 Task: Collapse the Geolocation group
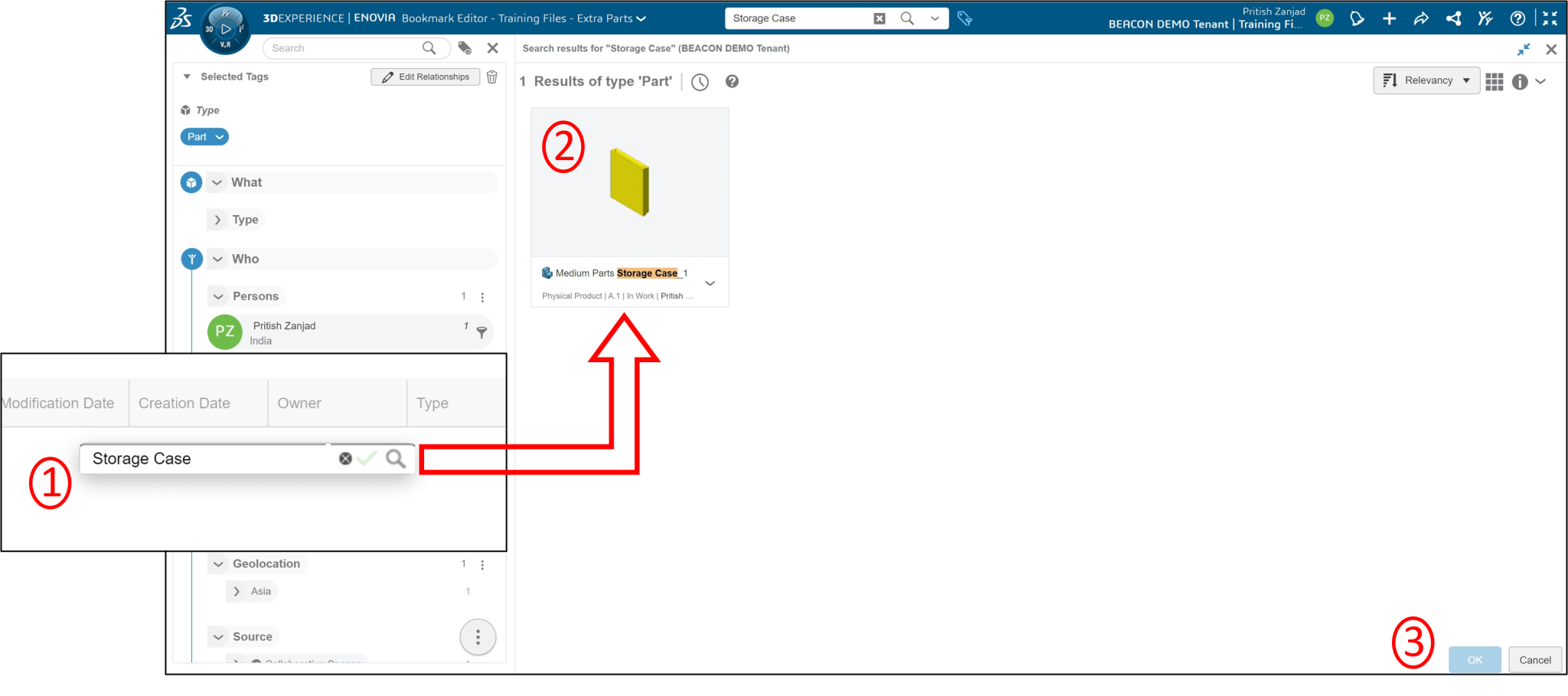[x=218, y=564]
